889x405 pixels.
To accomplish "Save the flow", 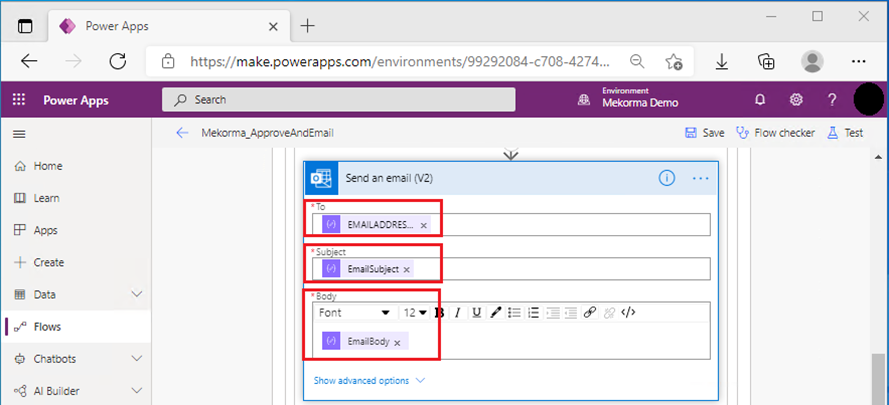I will tap(705, 133).
